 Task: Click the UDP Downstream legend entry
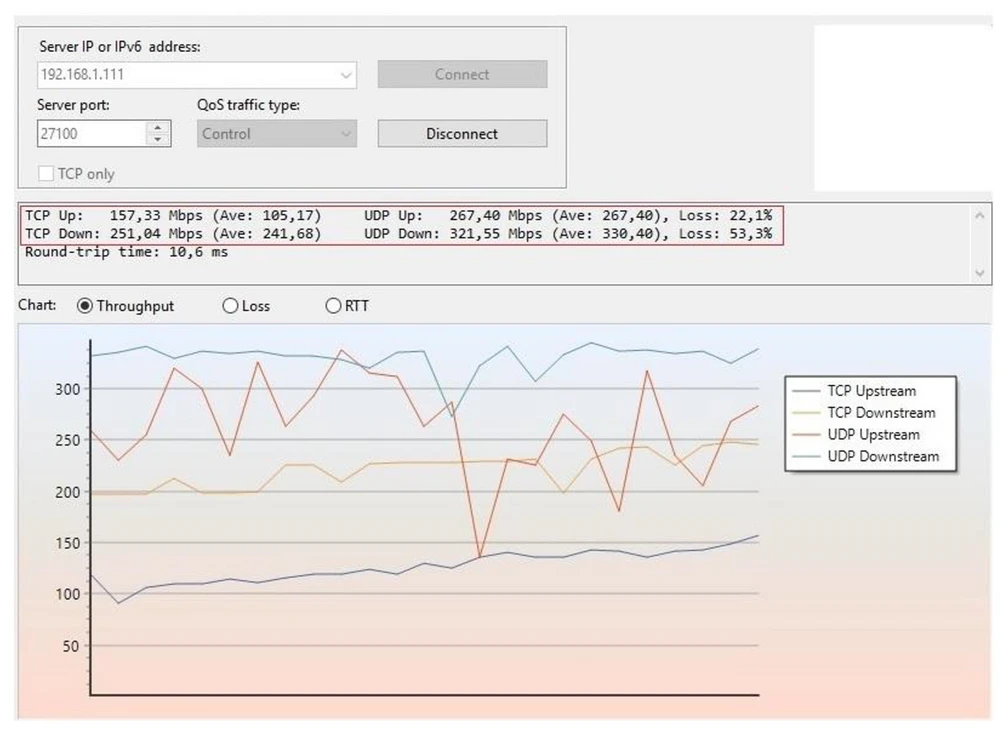[865, 457]
